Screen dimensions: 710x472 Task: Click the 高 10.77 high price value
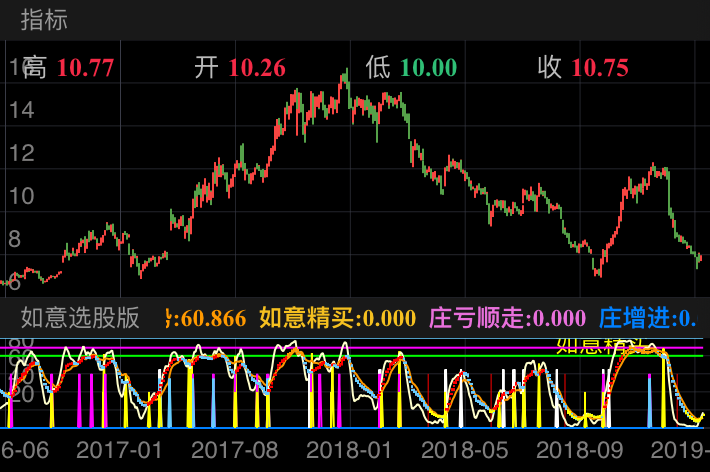tap(68, 67)
